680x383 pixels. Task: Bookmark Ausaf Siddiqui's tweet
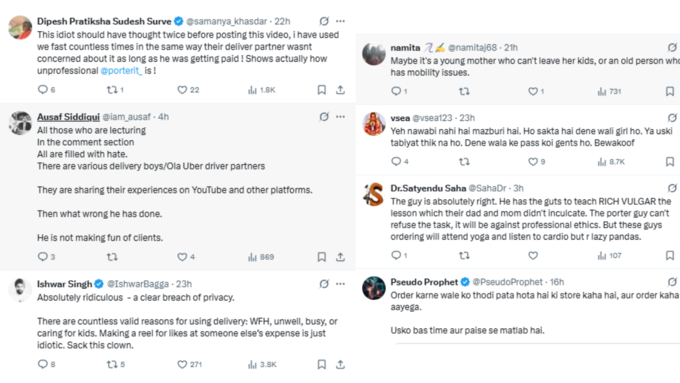pos(321,257)
